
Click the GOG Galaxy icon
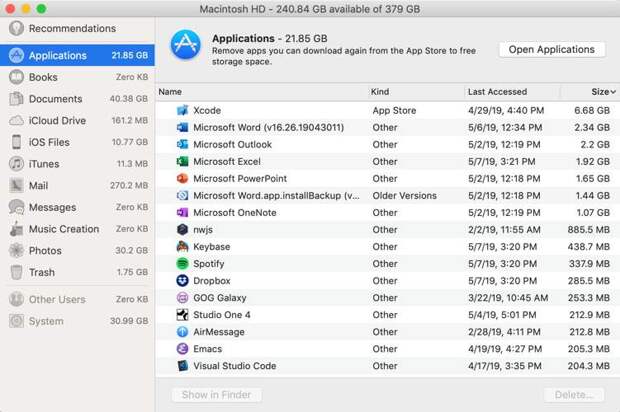(x=182, y=297)
